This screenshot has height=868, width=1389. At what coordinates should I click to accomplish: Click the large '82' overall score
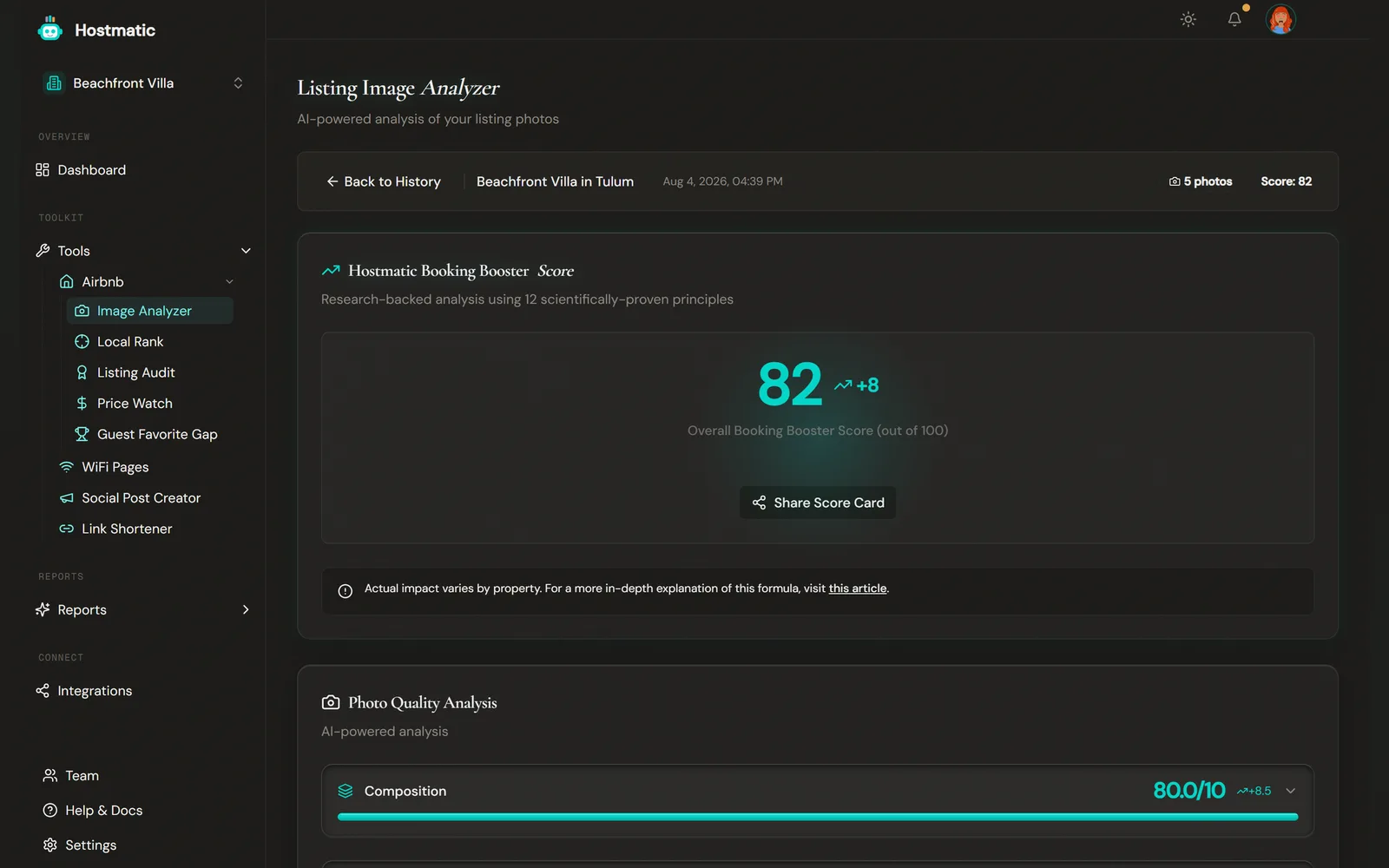[790, 385]
